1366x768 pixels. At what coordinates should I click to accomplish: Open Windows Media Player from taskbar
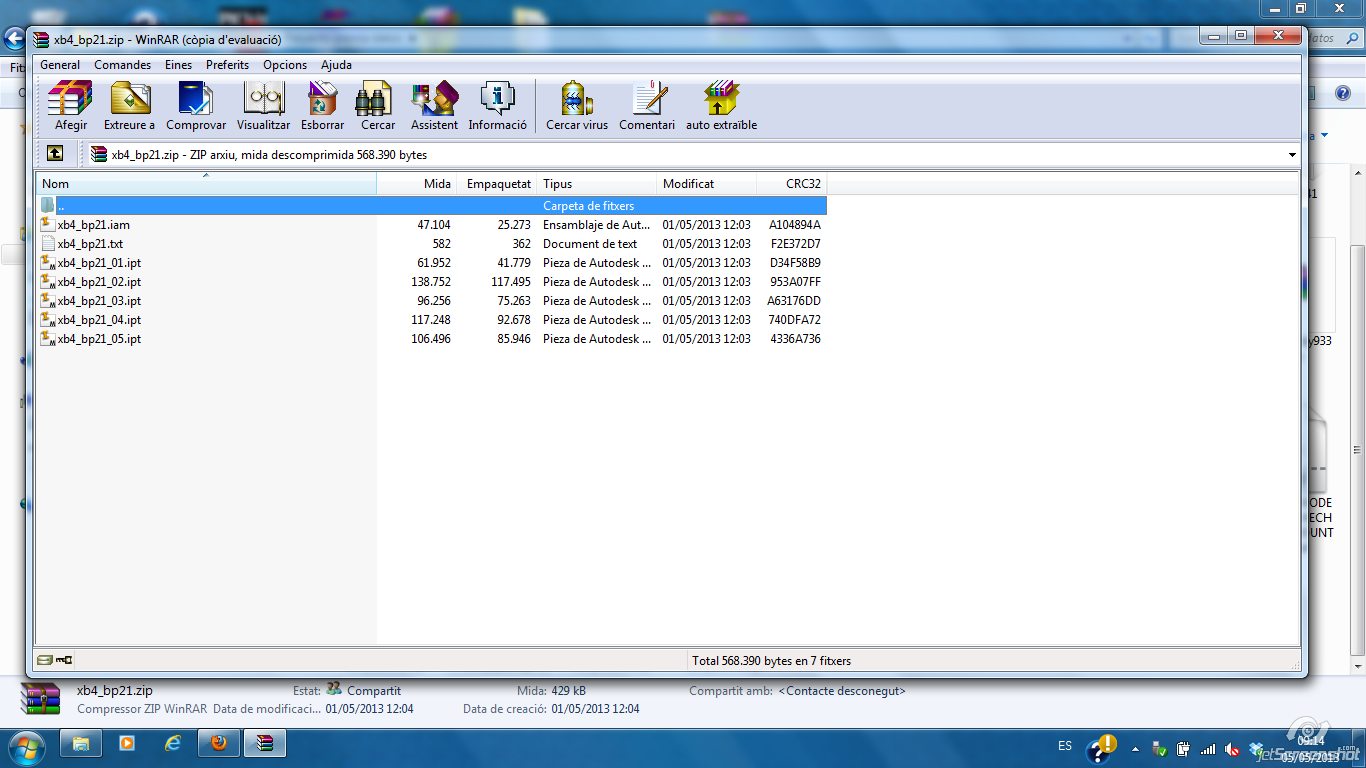pyautogui.click(x=127, y=744)
